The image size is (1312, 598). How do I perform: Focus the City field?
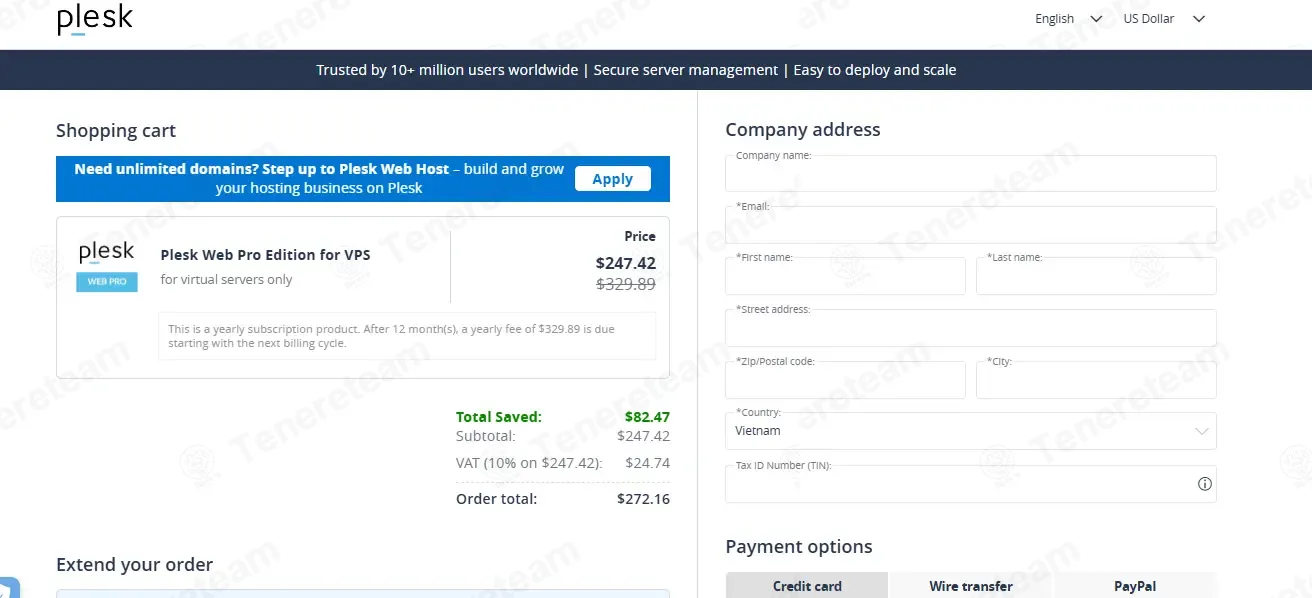click(1096, 380)
